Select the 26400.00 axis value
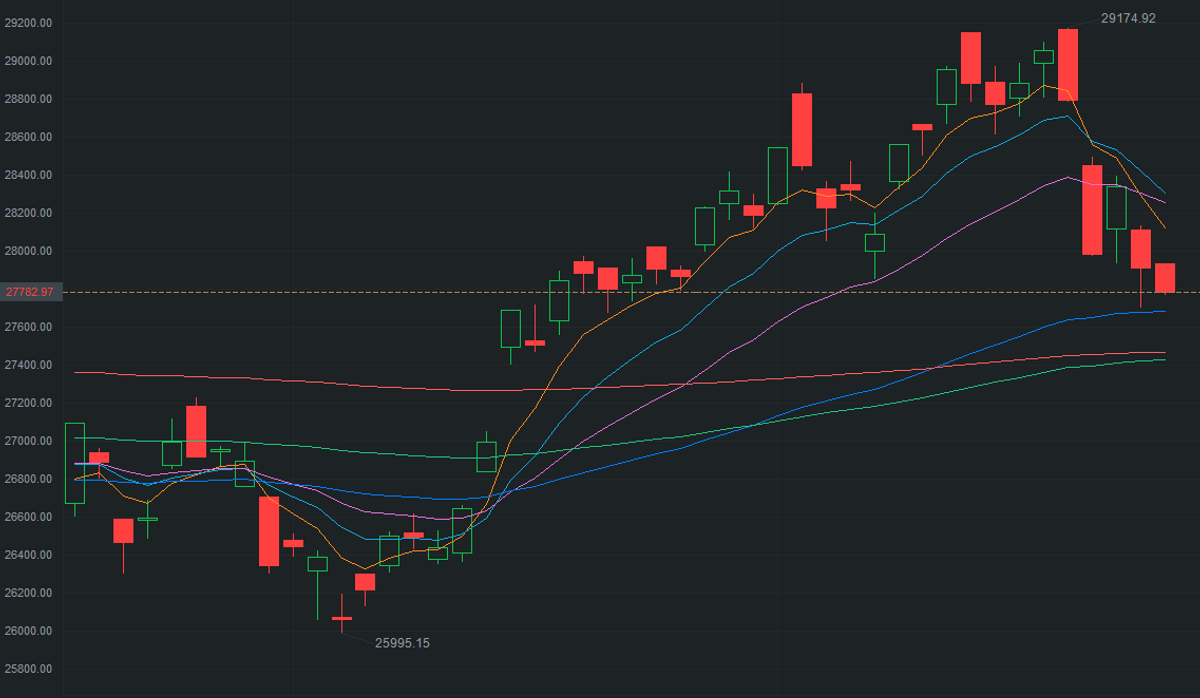The width and height of the screenshot is (1200, 698). (x=29, y=555)
